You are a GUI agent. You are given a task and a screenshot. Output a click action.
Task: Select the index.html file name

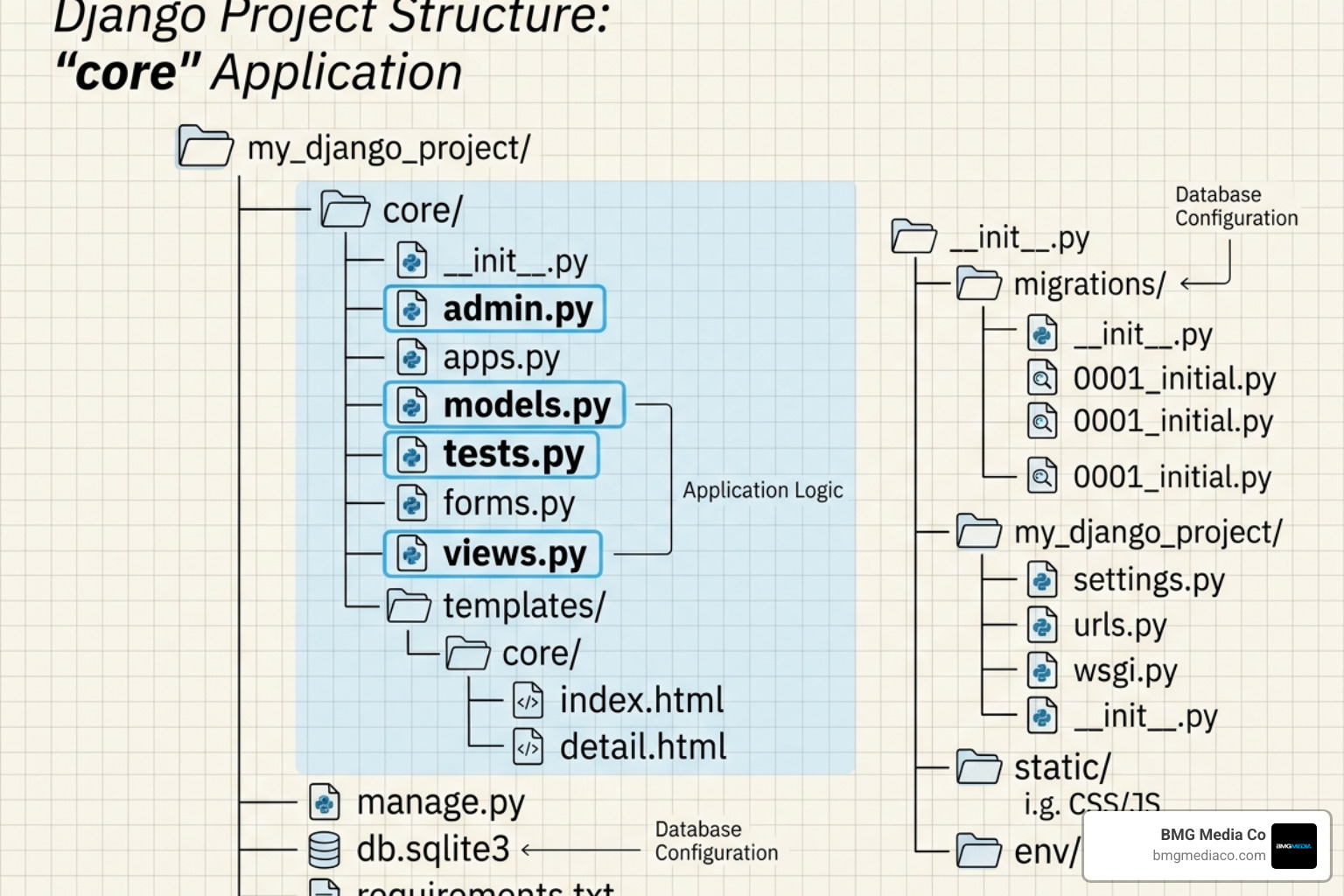point(642,700)
